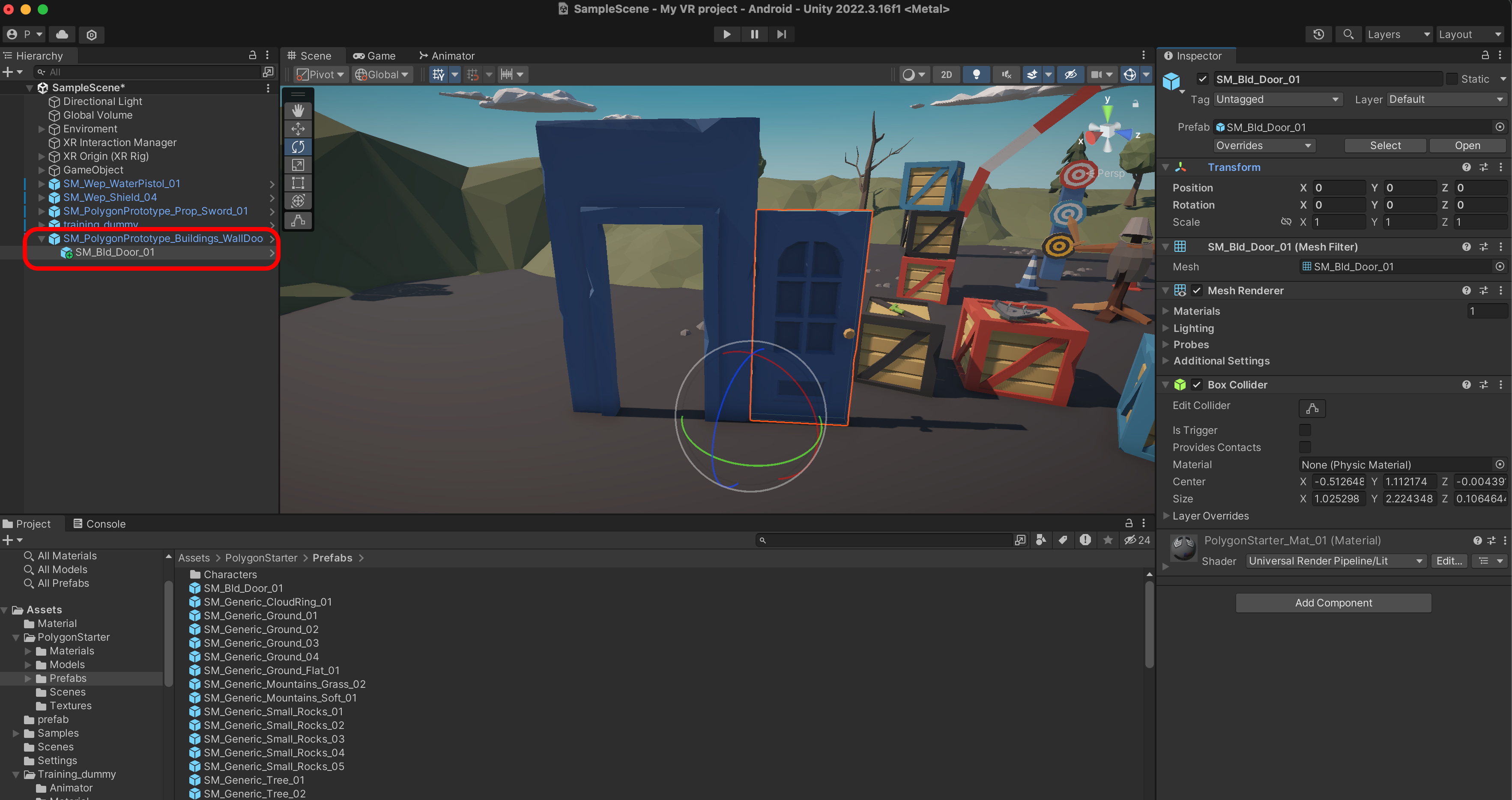Click the prefab Open button

click(1467, 146)
